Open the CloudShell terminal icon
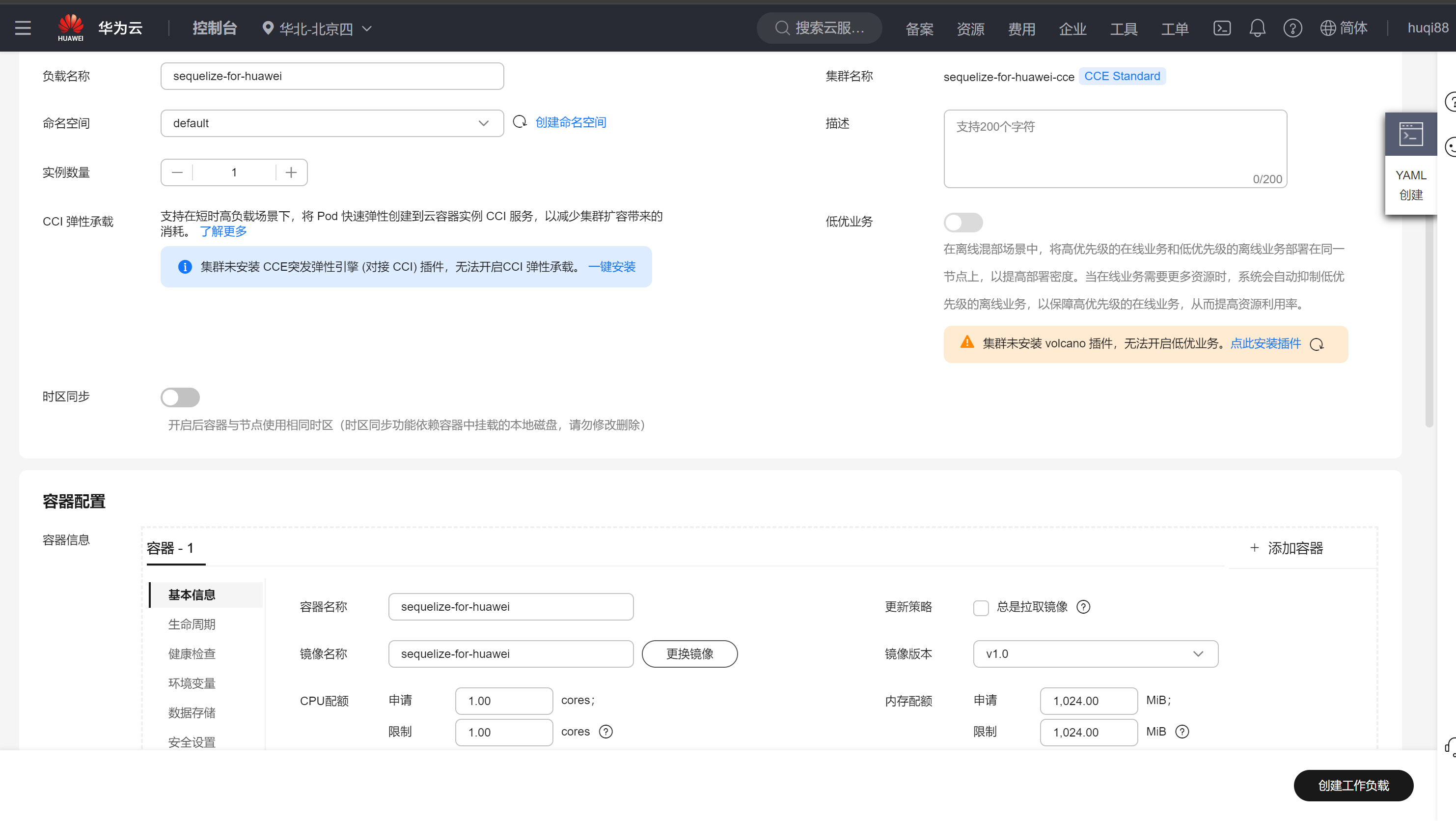 click(x=1221, y=28)
